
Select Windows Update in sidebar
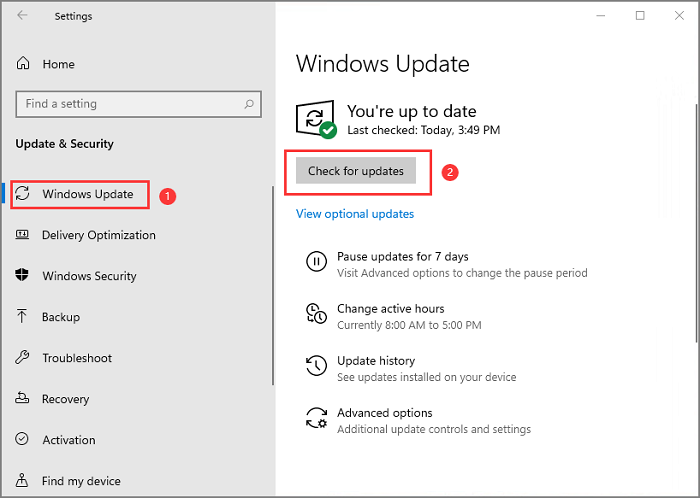[87, 194]
